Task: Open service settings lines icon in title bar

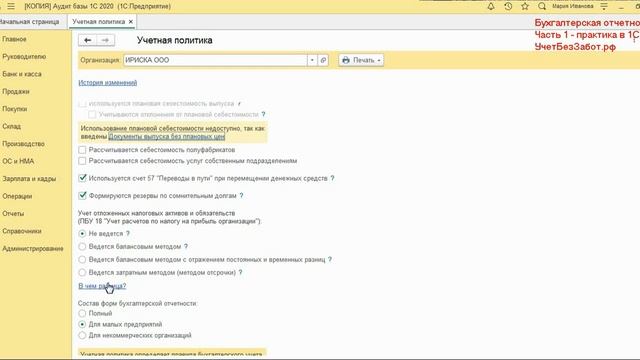Action: [604, 6]
